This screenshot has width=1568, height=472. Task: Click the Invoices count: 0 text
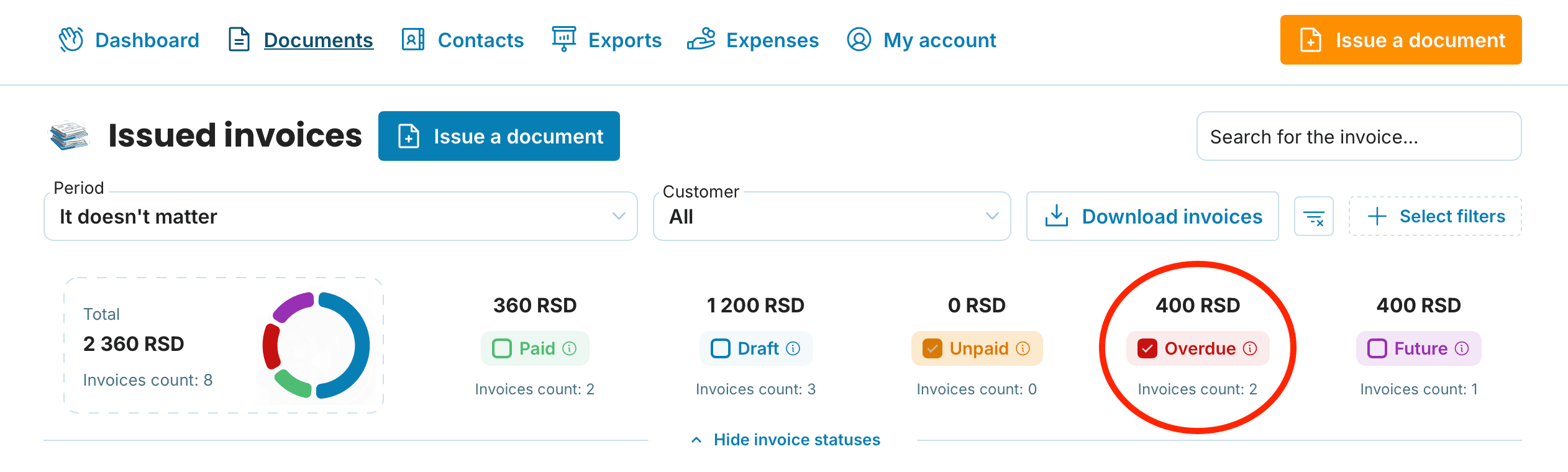(x=977, y=389)
